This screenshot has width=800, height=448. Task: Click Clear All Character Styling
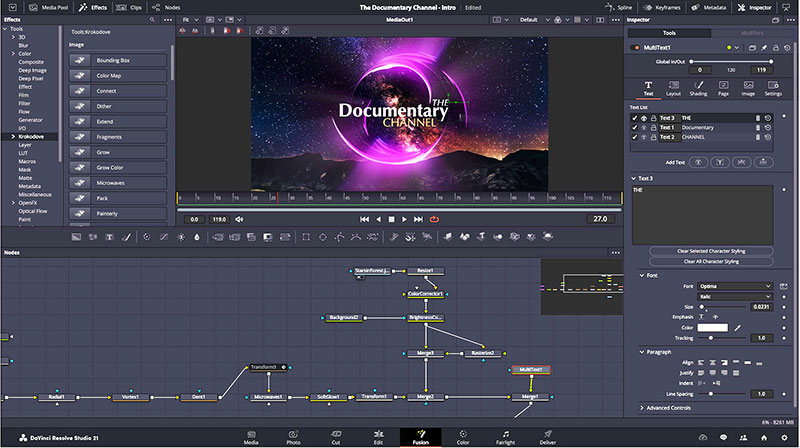tap(711, 262)
